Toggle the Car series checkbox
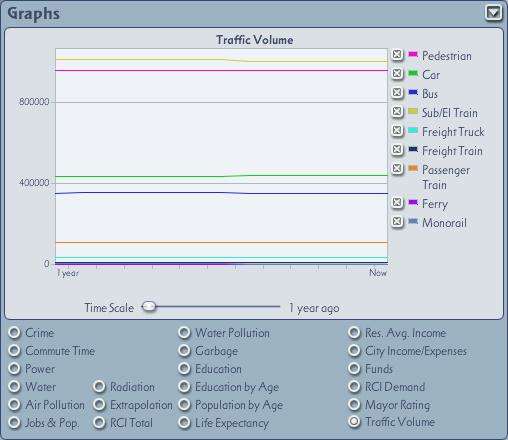This screenshot has width=508, height=440. pos(397,73)
